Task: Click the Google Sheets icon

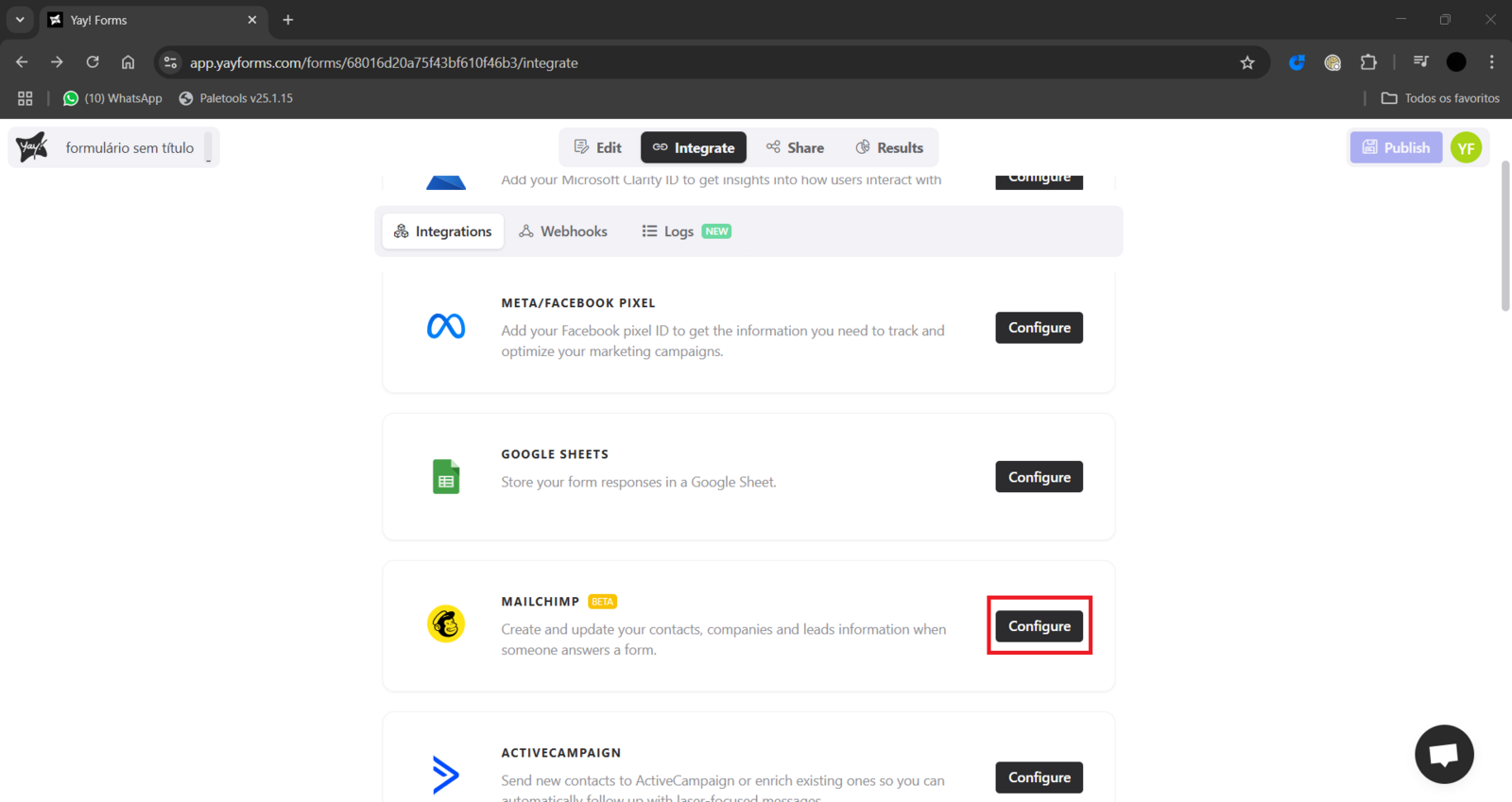Action: click(446, 477)
